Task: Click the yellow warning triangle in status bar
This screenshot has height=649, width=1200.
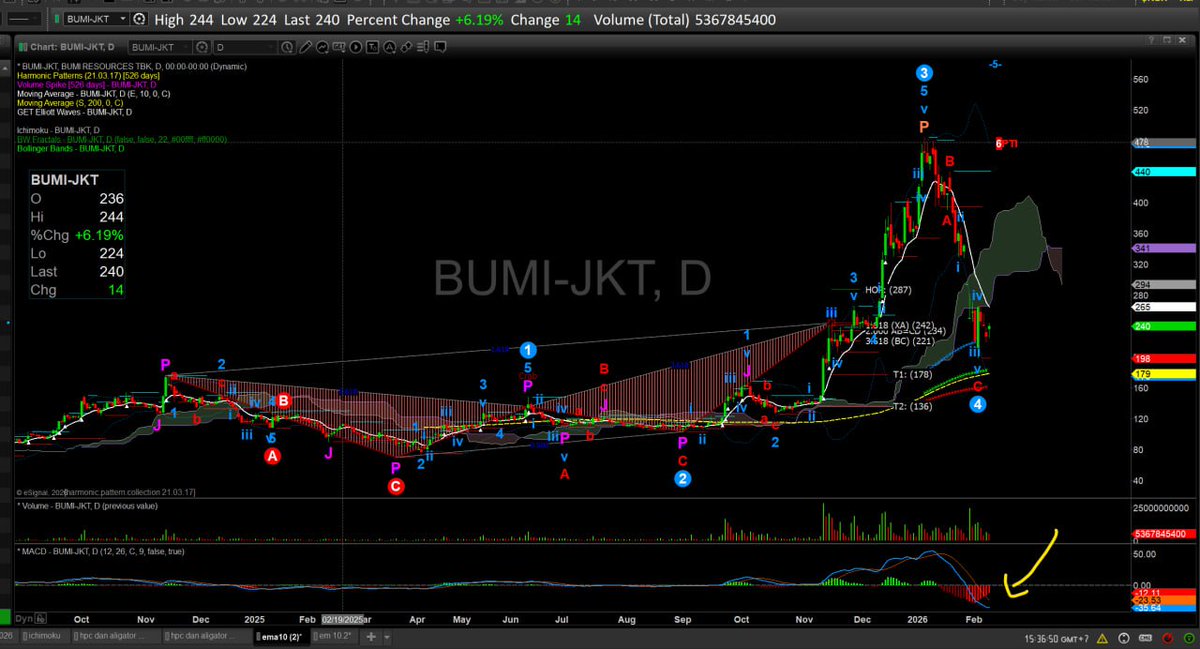Action: pyautogui.click(x=1103, y=638)
